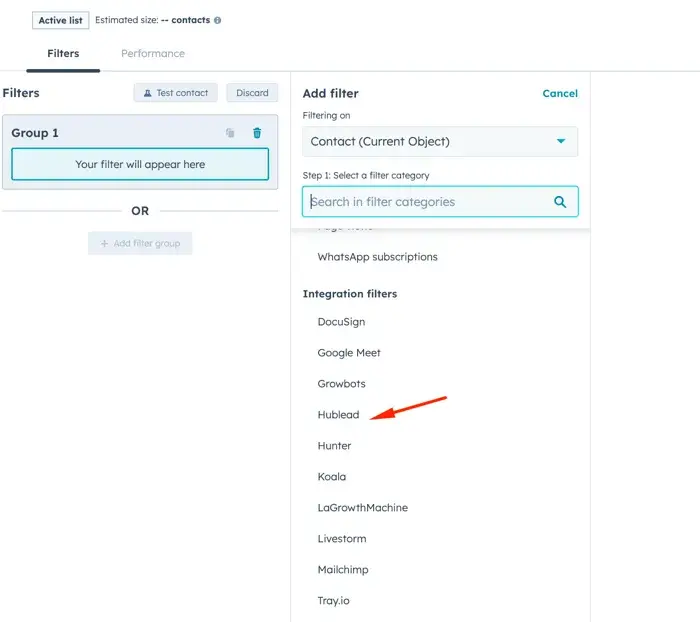Click the Your filter will appear here box
The image size is (700, 622).
click(x=140, y=165)
